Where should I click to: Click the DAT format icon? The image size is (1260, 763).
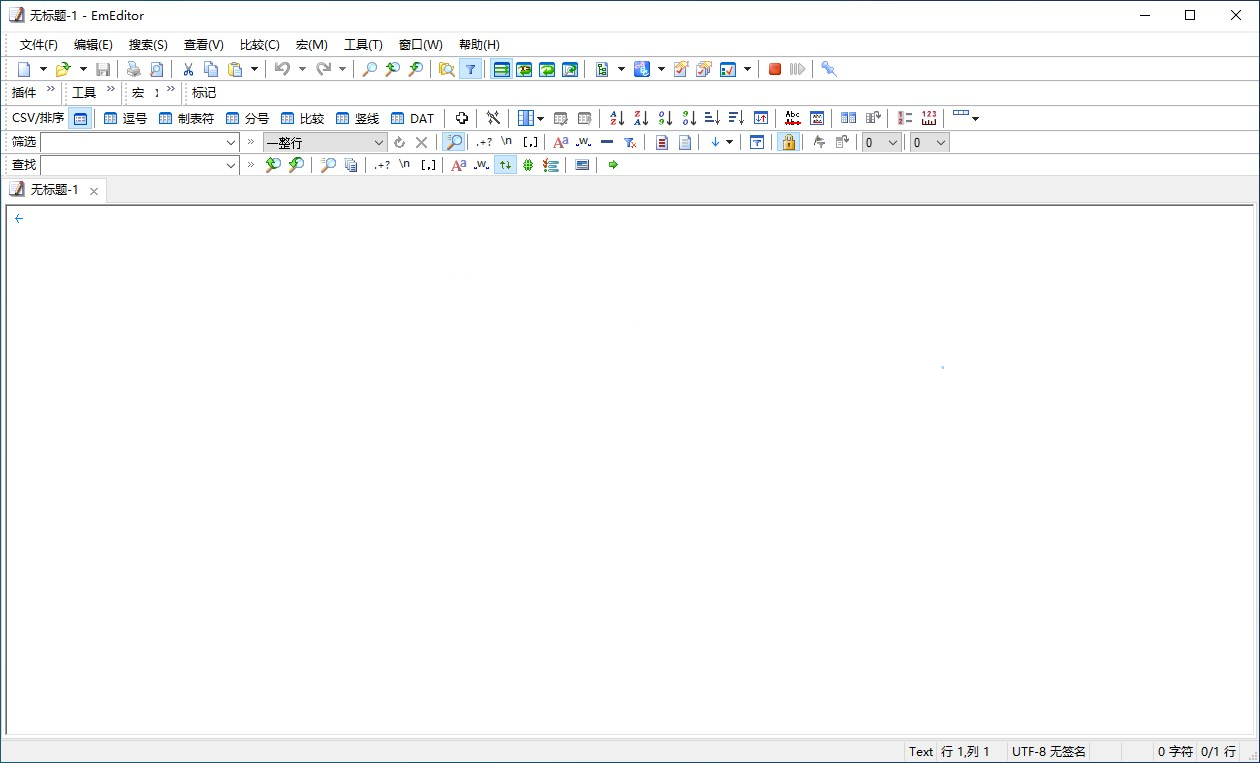pyautogui.click(x=412, y=118)
